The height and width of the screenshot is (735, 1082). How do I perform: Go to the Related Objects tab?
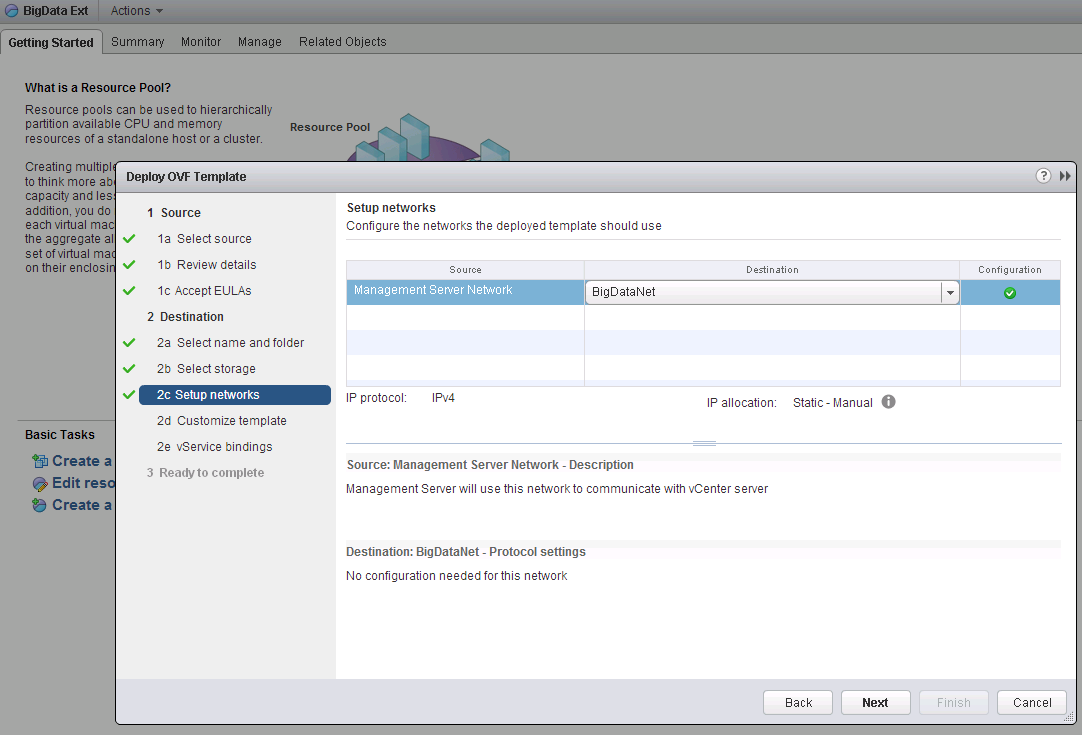pyautogui.click(x=342, y=42)
